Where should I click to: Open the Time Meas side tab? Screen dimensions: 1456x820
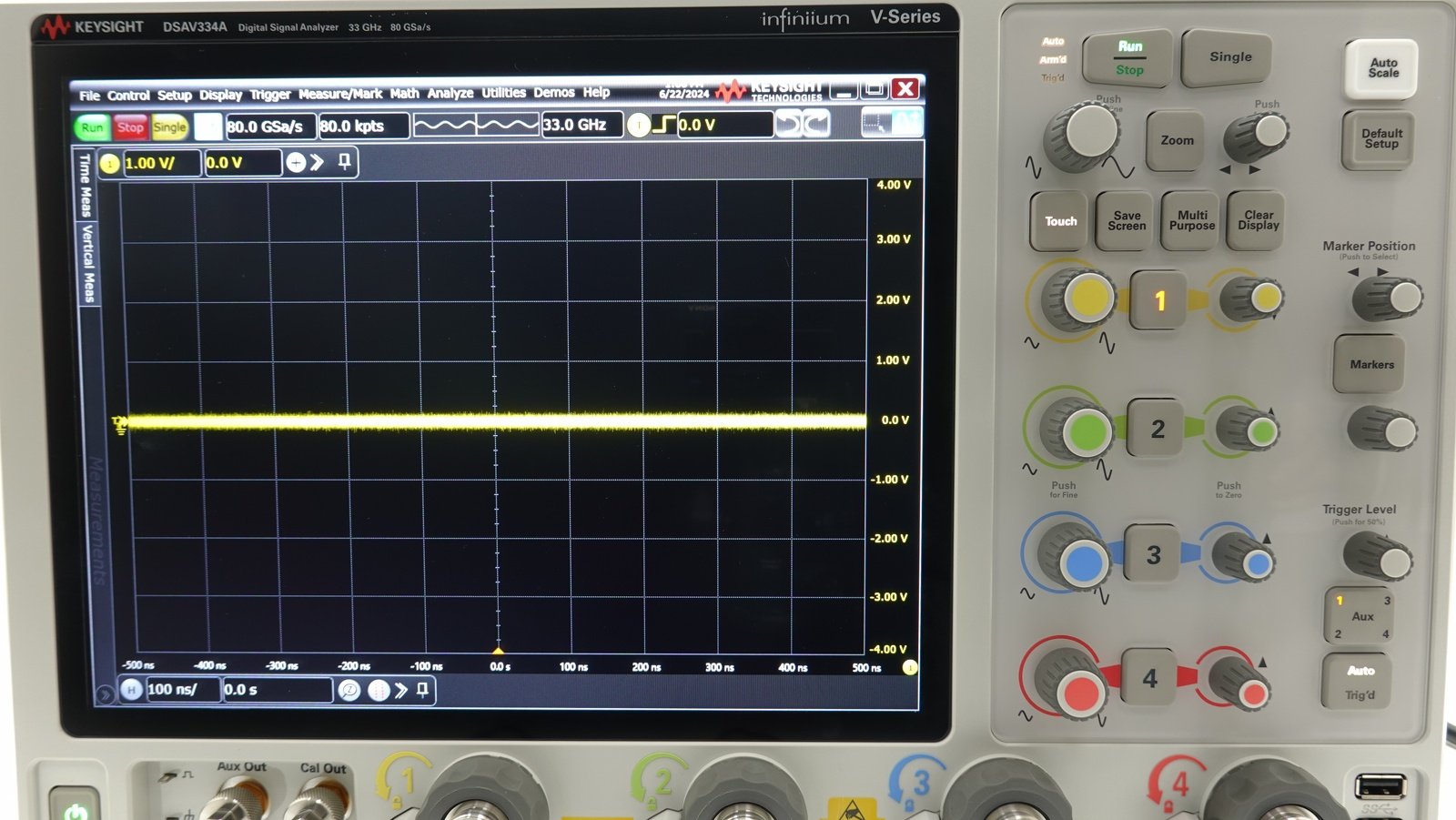[x=85, y=186]
